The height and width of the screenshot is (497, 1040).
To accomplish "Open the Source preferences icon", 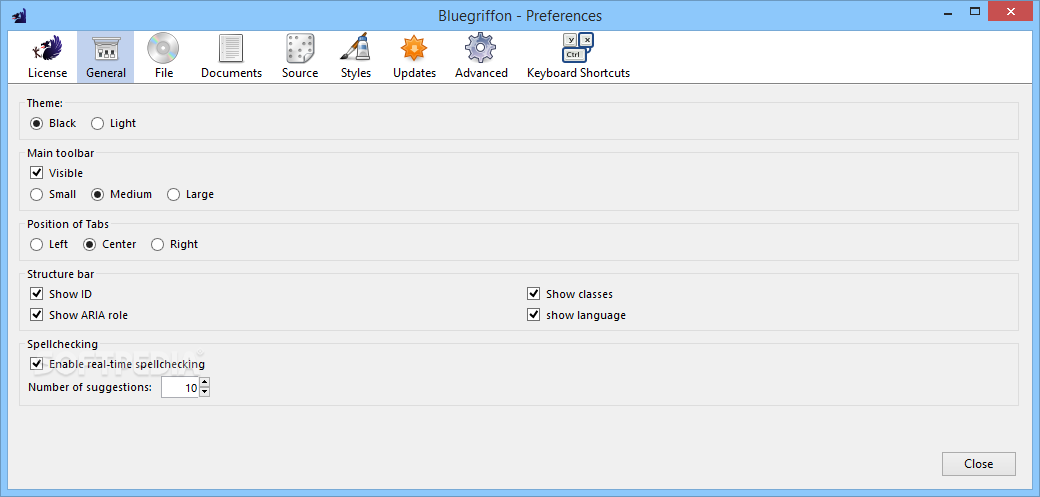I will click(300, 48).
